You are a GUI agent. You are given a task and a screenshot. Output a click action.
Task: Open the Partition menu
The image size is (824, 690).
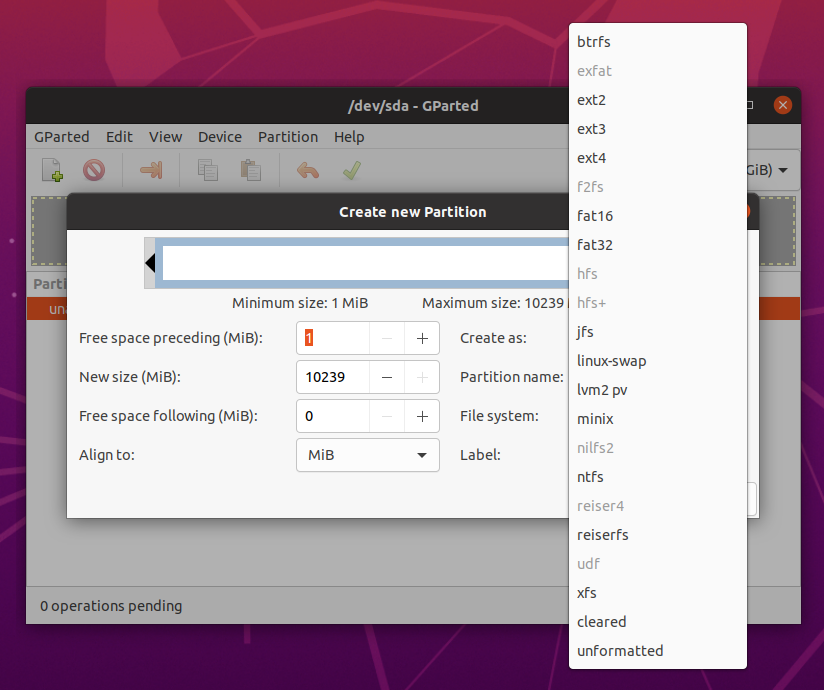[288, 137]
